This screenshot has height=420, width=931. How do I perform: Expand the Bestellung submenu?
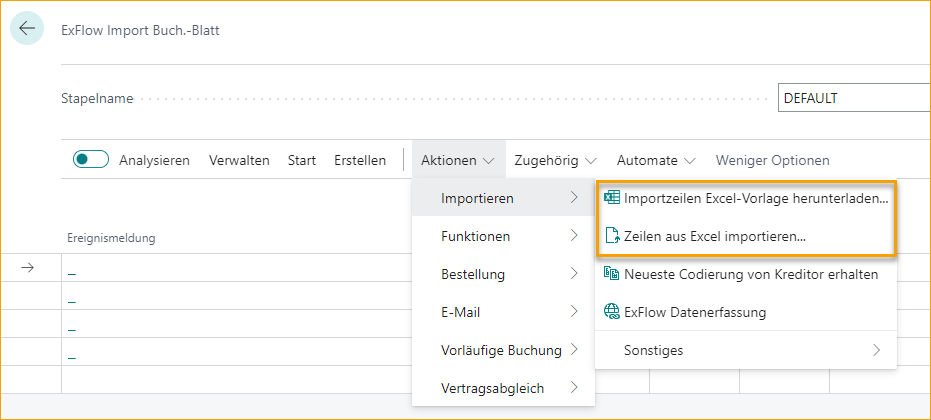coord(504,274)
